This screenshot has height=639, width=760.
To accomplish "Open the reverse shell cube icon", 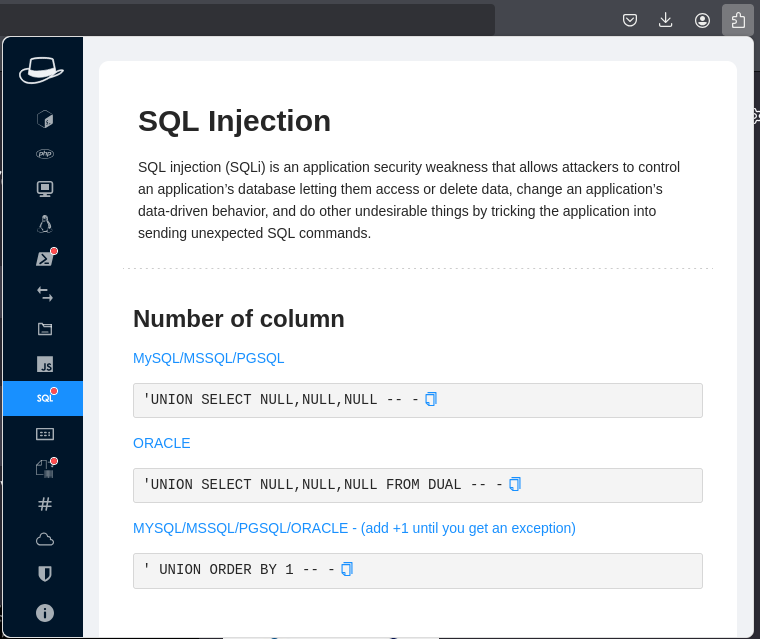I will tap(45, 119).
